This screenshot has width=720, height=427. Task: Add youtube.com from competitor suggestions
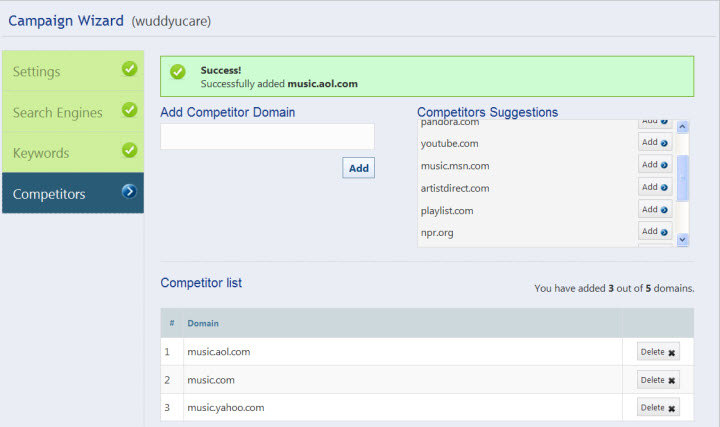tap(655, 143)
